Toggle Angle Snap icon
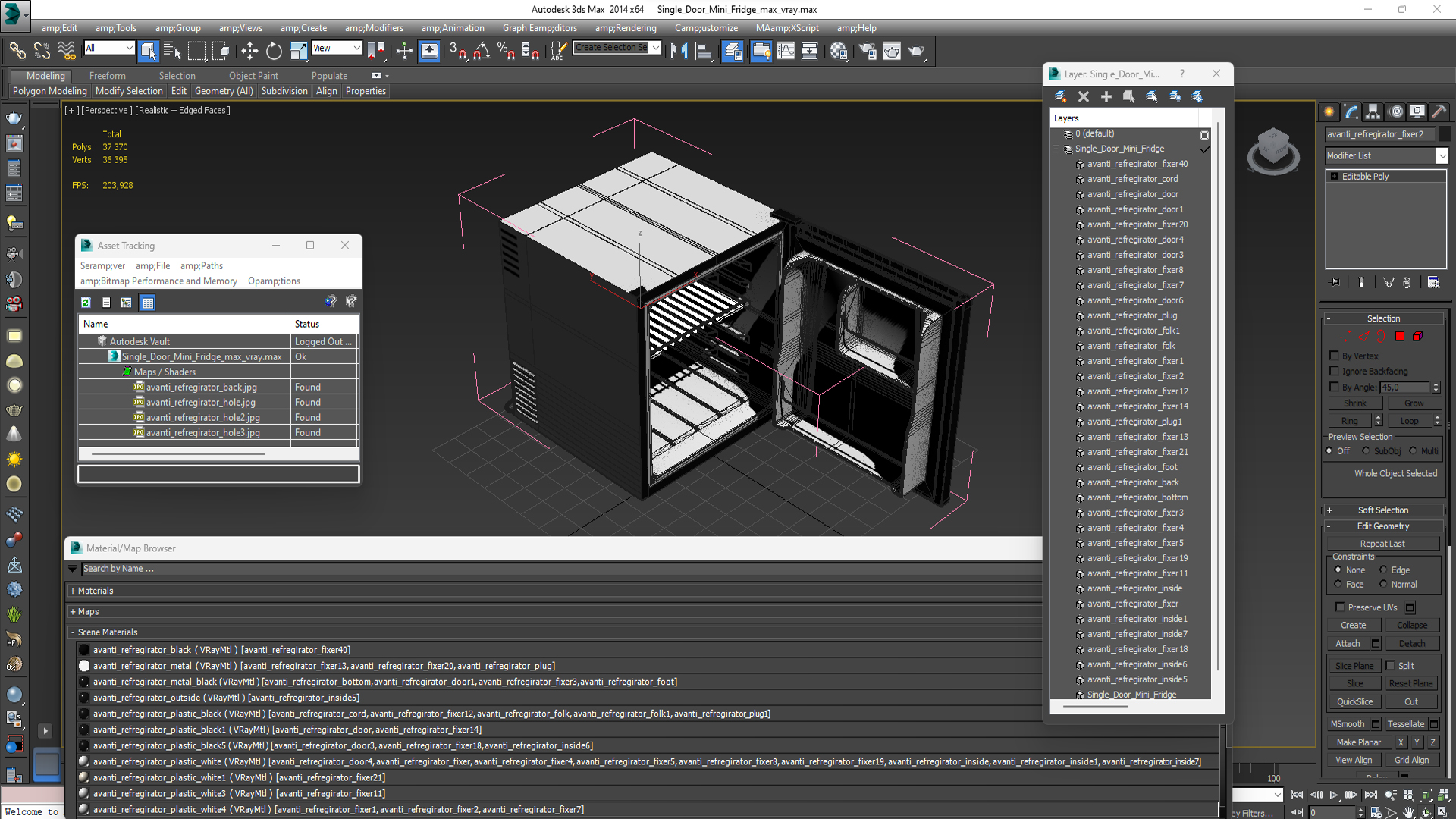Screen dimensions: 1456x819 click(482, 51)
